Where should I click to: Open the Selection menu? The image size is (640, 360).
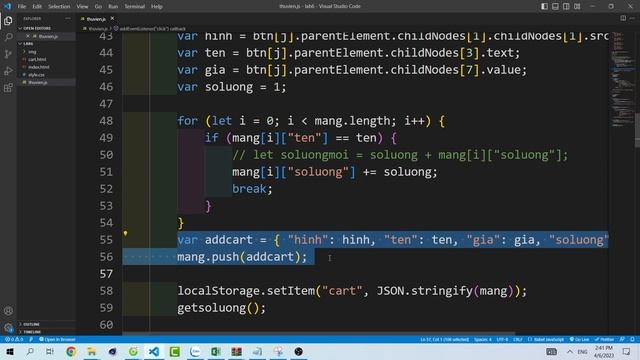tap(59, 7)
